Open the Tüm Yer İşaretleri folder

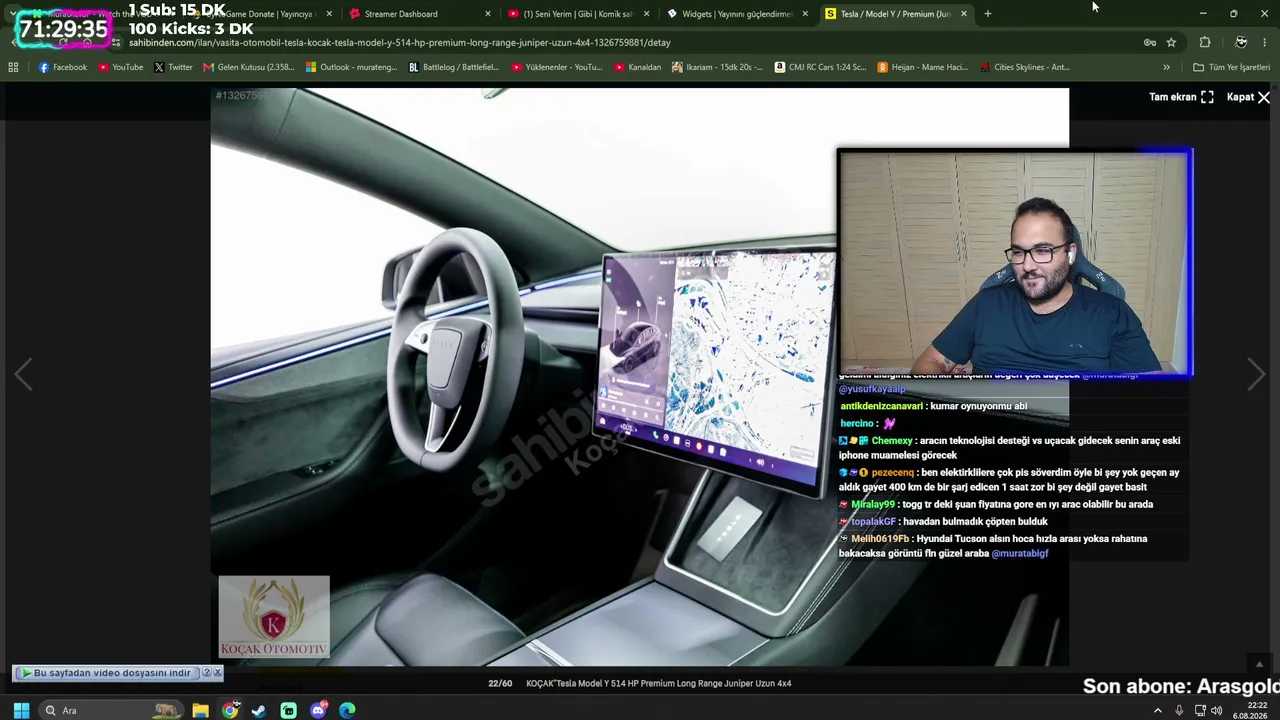(x=1231, y=67)
